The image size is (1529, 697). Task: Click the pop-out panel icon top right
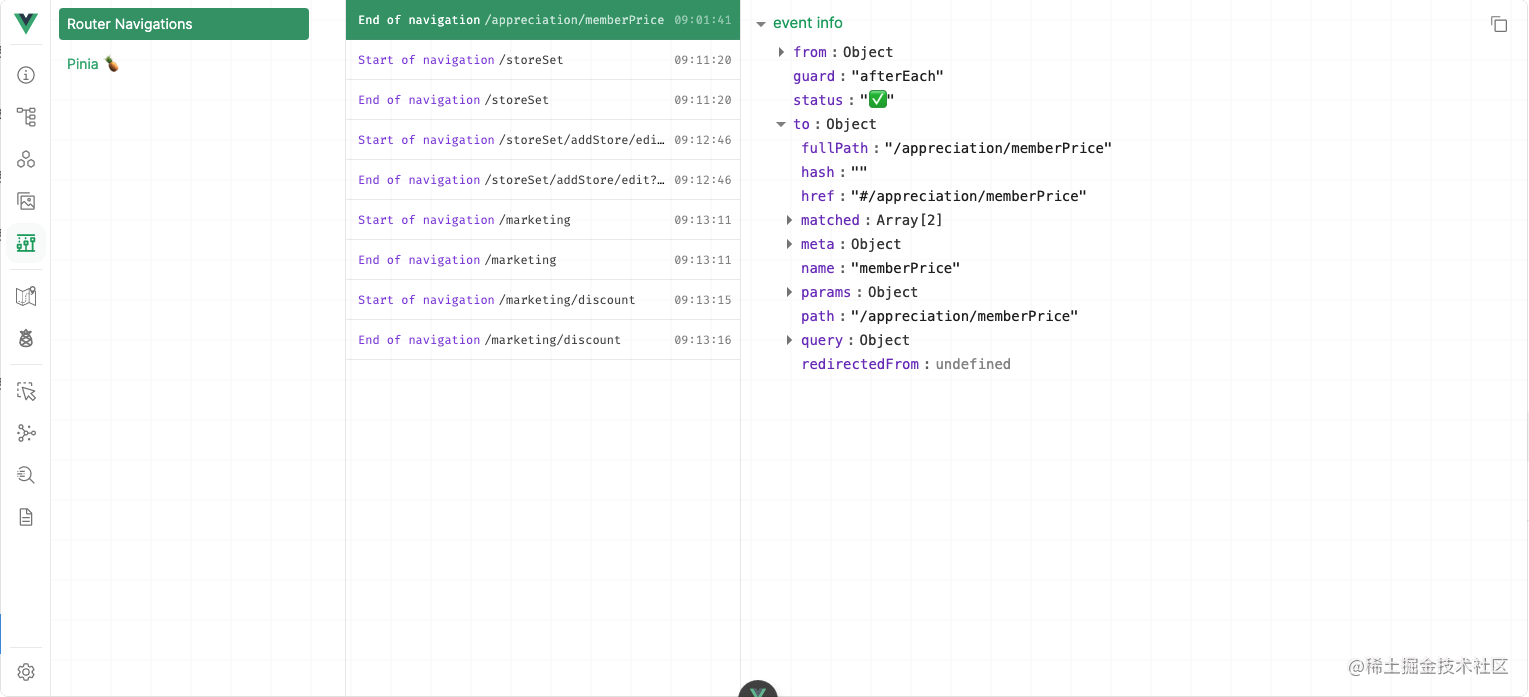[x=1499, y=24]
